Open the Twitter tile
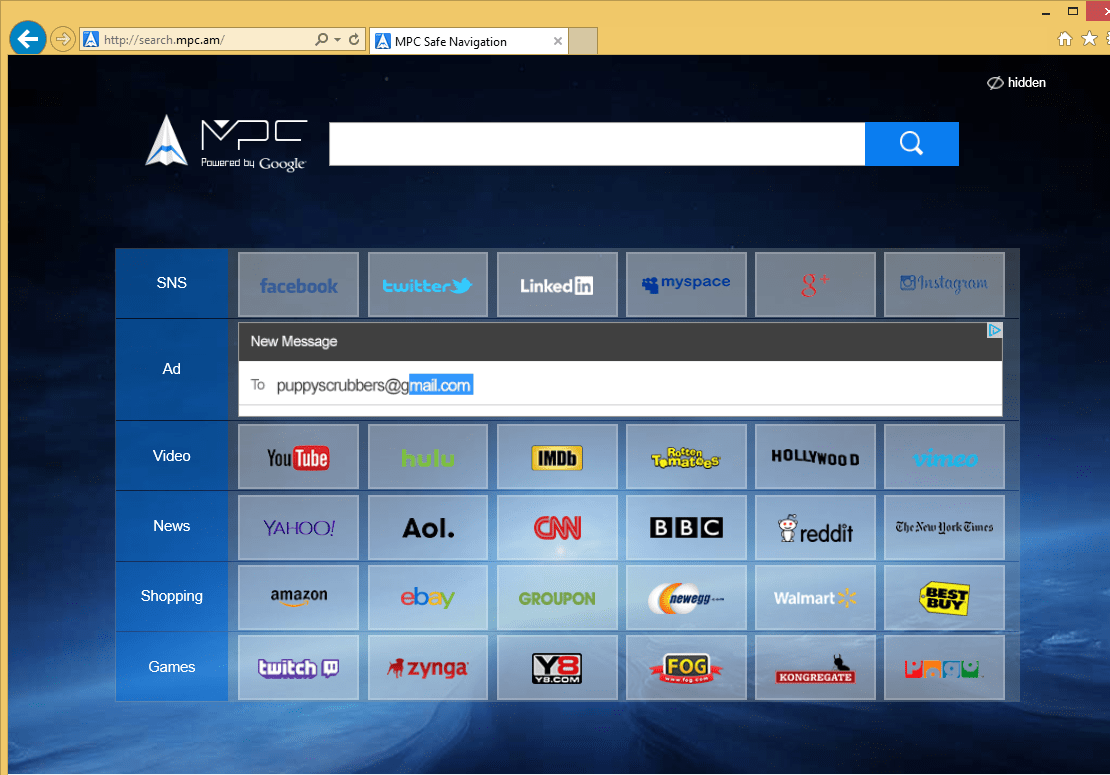The width and height of the screenshot is (1110, 775). (x=428, y=285)
